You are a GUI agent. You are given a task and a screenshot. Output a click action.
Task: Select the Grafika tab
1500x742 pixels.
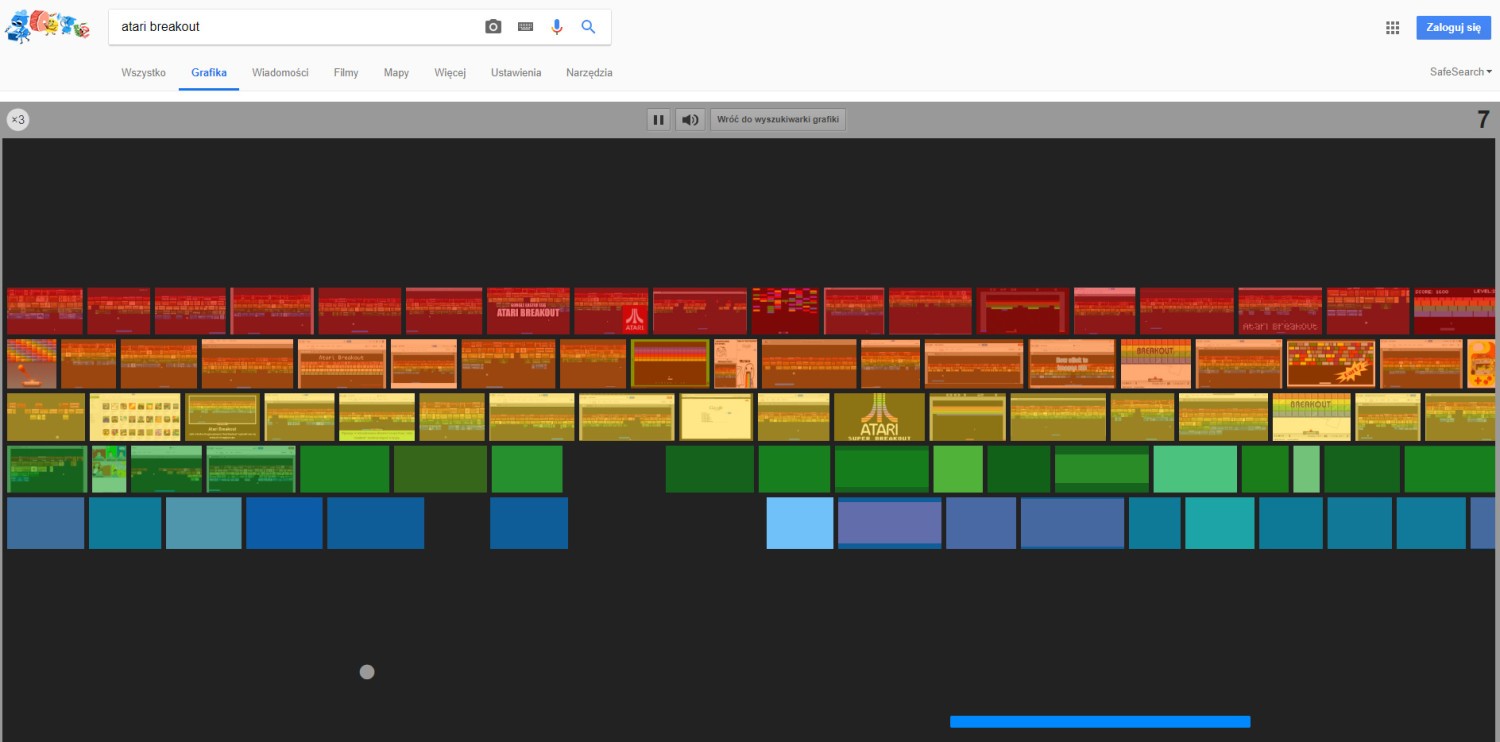tap(209, 73)
